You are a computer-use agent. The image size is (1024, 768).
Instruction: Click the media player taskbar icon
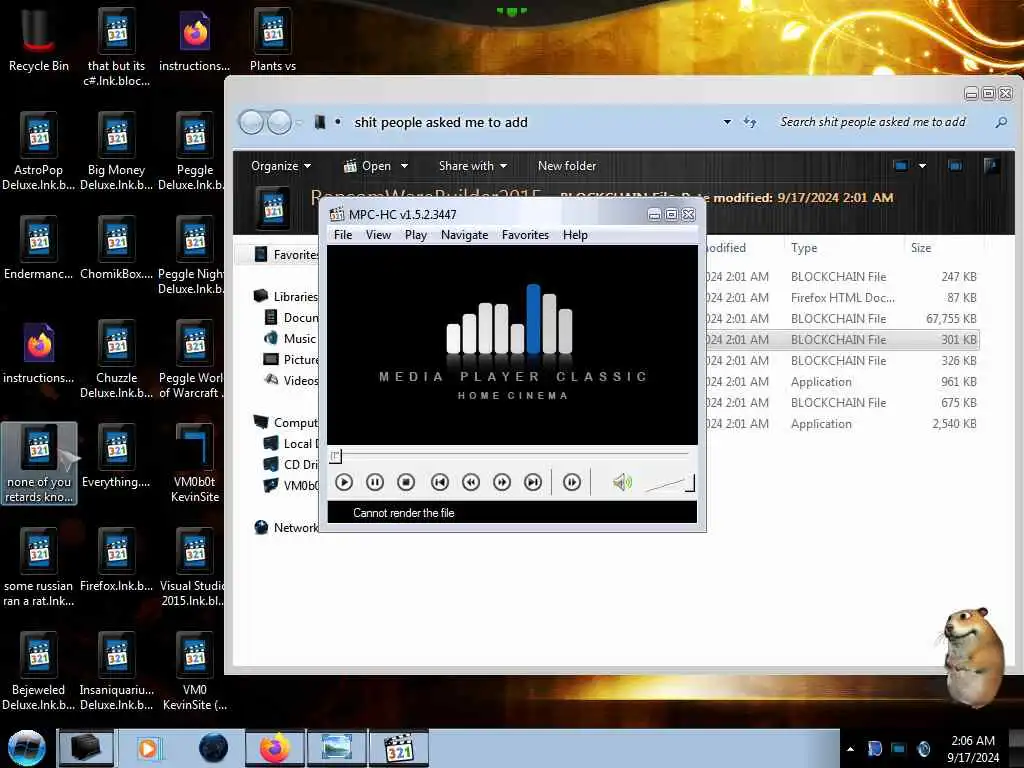(x=148, y=748)
